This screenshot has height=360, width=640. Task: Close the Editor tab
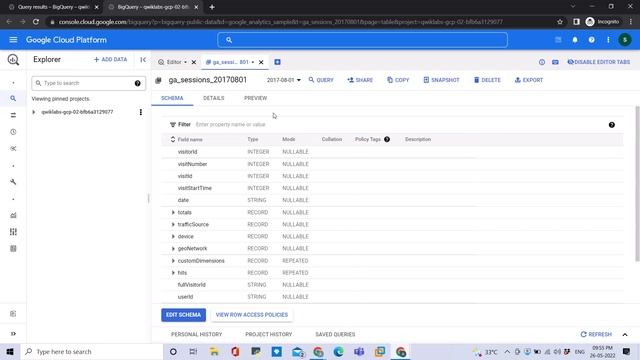coord(194,62)
